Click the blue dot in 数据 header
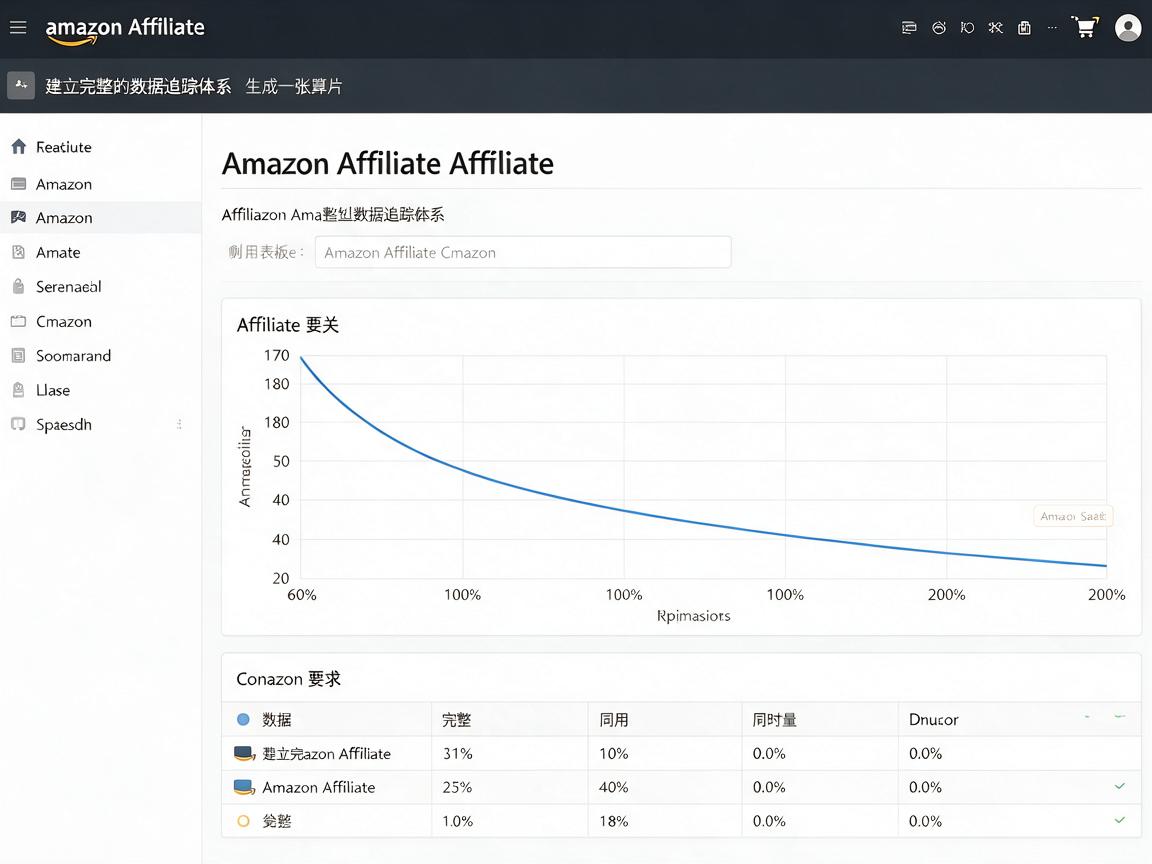 pos(243,719)
